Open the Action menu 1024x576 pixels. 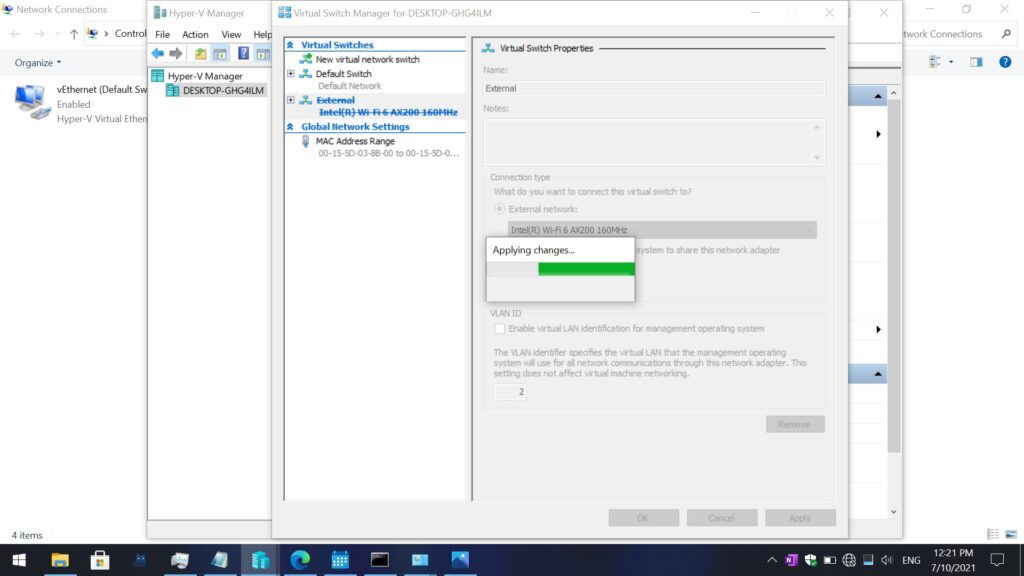pyautogui.click(x=195, y=34)
